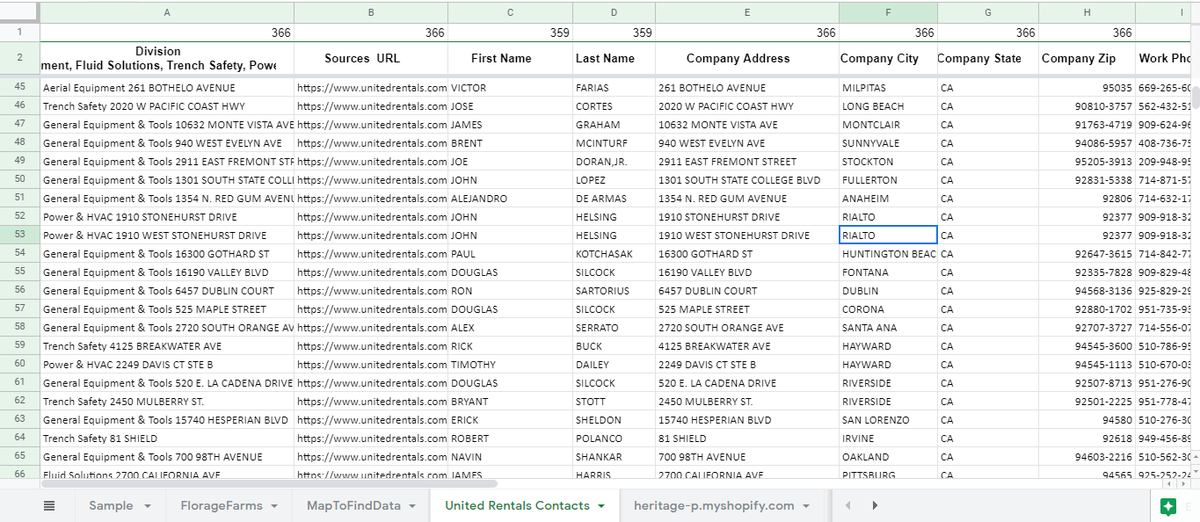Select the SAN LORENZO city cell

(x=888, y=420)
